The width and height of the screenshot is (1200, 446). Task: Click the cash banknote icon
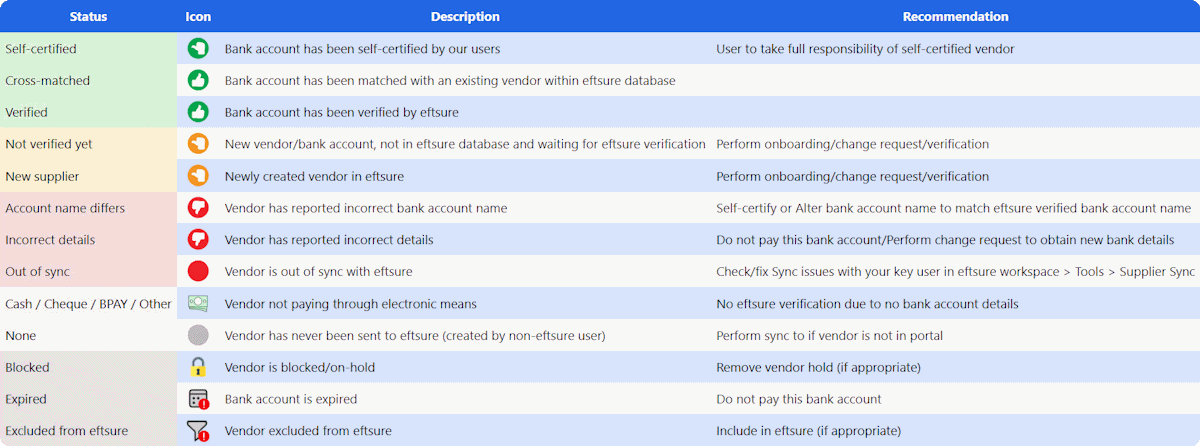198,302
